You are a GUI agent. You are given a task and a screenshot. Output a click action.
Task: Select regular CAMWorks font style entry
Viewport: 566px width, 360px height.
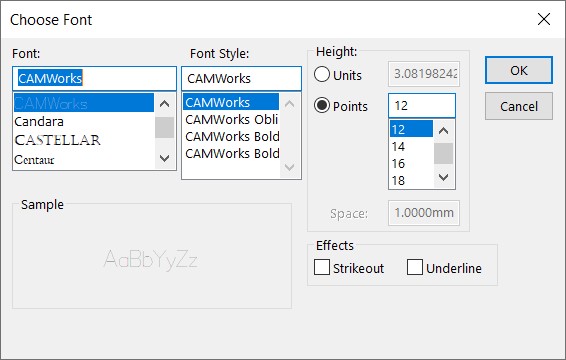coord(231,103)
